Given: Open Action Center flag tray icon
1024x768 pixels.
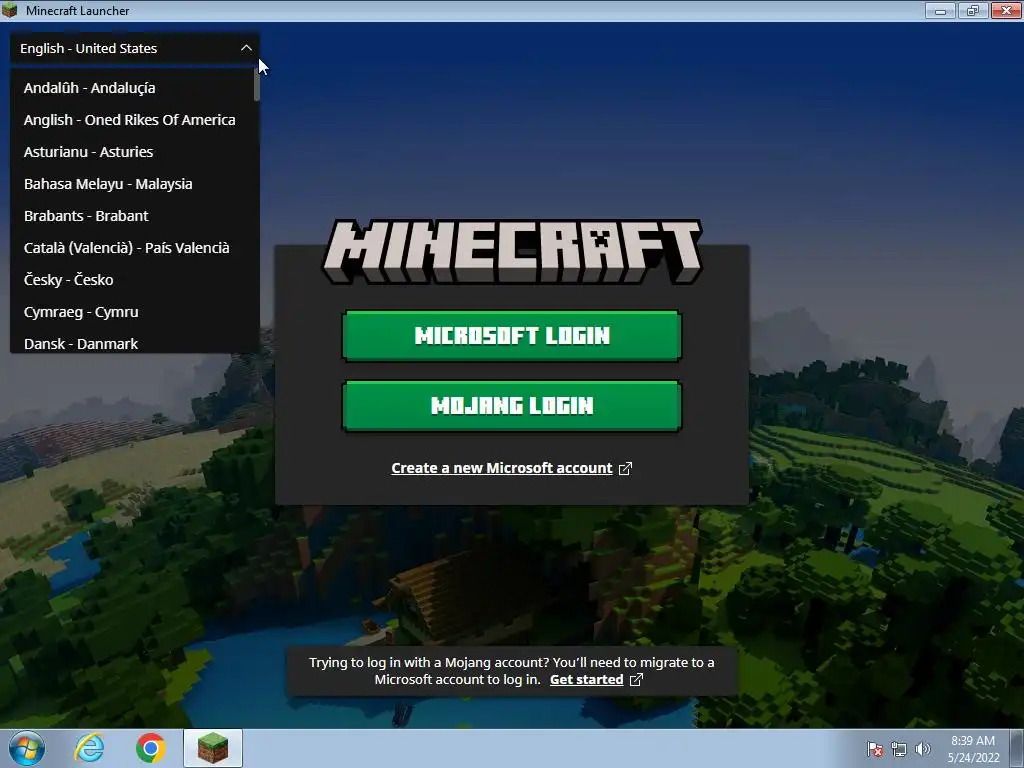Looking at the screenshot, I should pyautogui.click(x=875, y=749).
